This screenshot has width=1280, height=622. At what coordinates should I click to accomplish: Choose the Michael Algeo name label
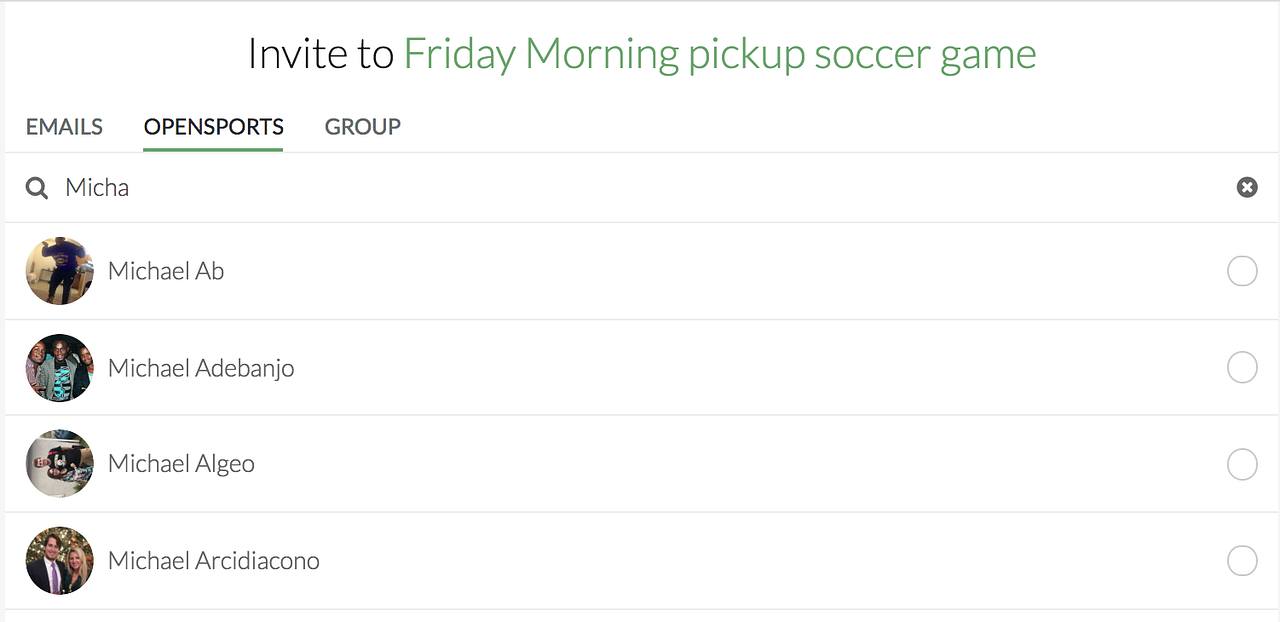tap(181, 464)
